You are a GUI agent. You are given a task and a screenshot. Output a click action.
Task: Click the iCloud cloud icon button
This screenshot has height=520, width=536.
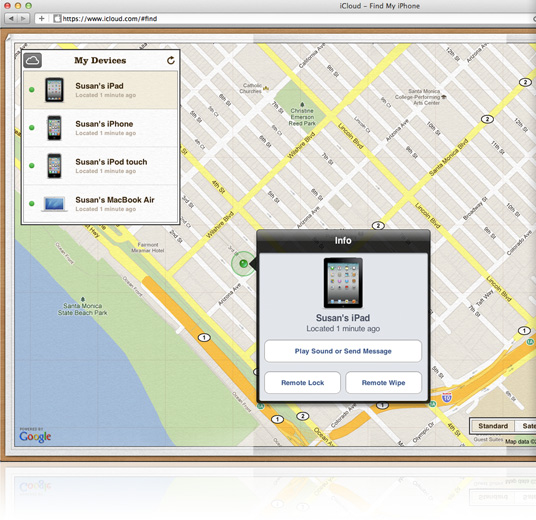(x=32, y=61)
